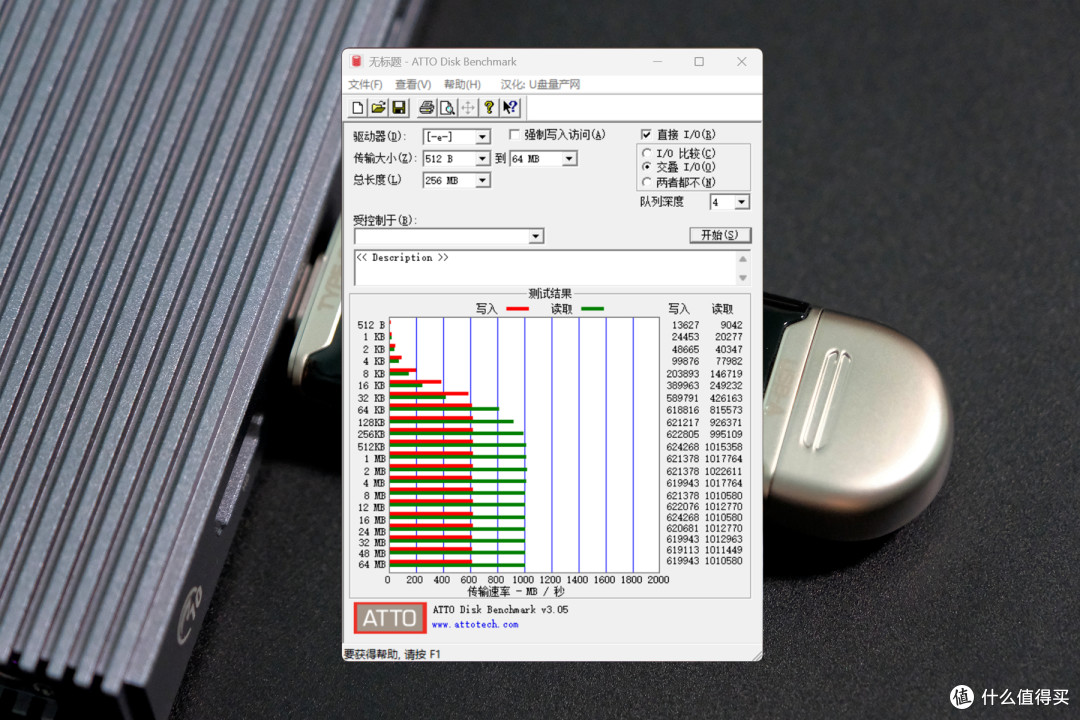
Task: Click the read value 1022611
Action: [723, 472]
